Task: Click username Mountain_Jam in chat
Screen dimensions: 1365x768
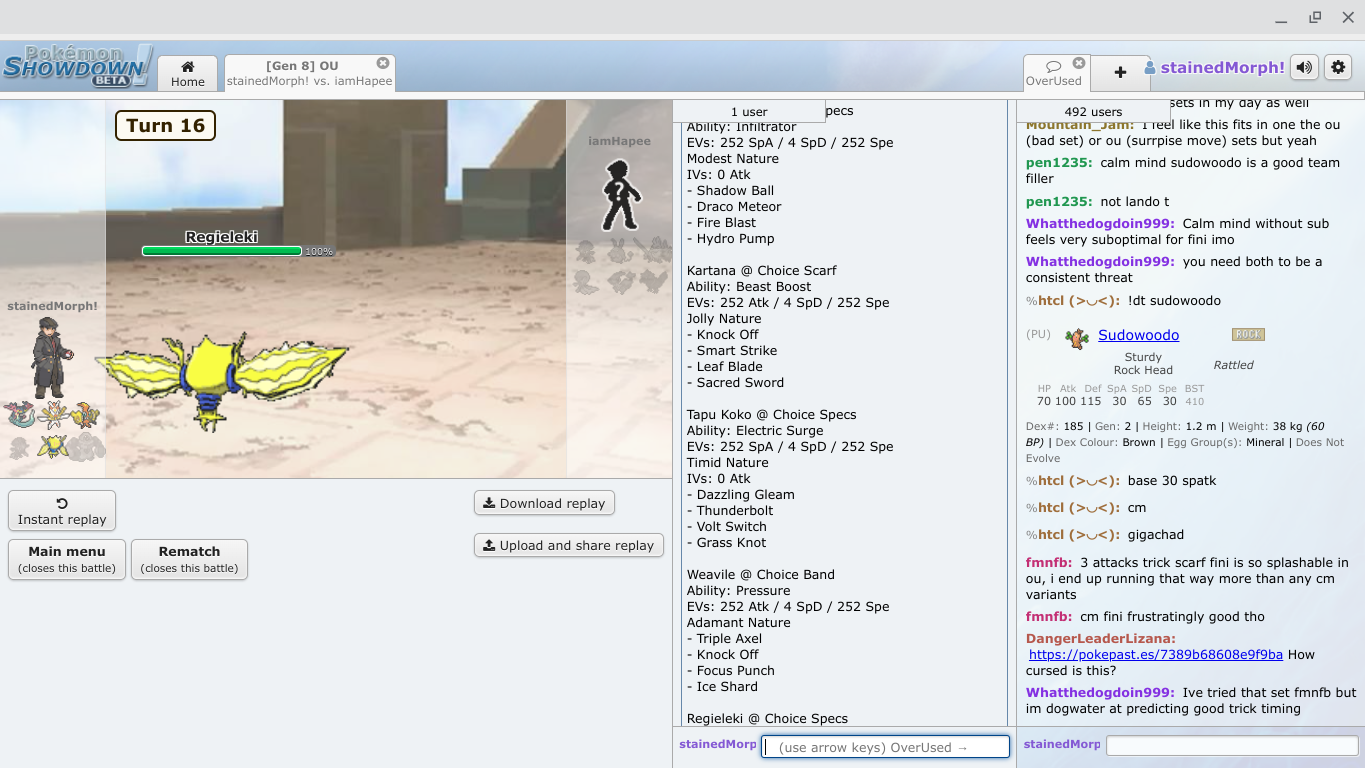Action: point(1080,125)
